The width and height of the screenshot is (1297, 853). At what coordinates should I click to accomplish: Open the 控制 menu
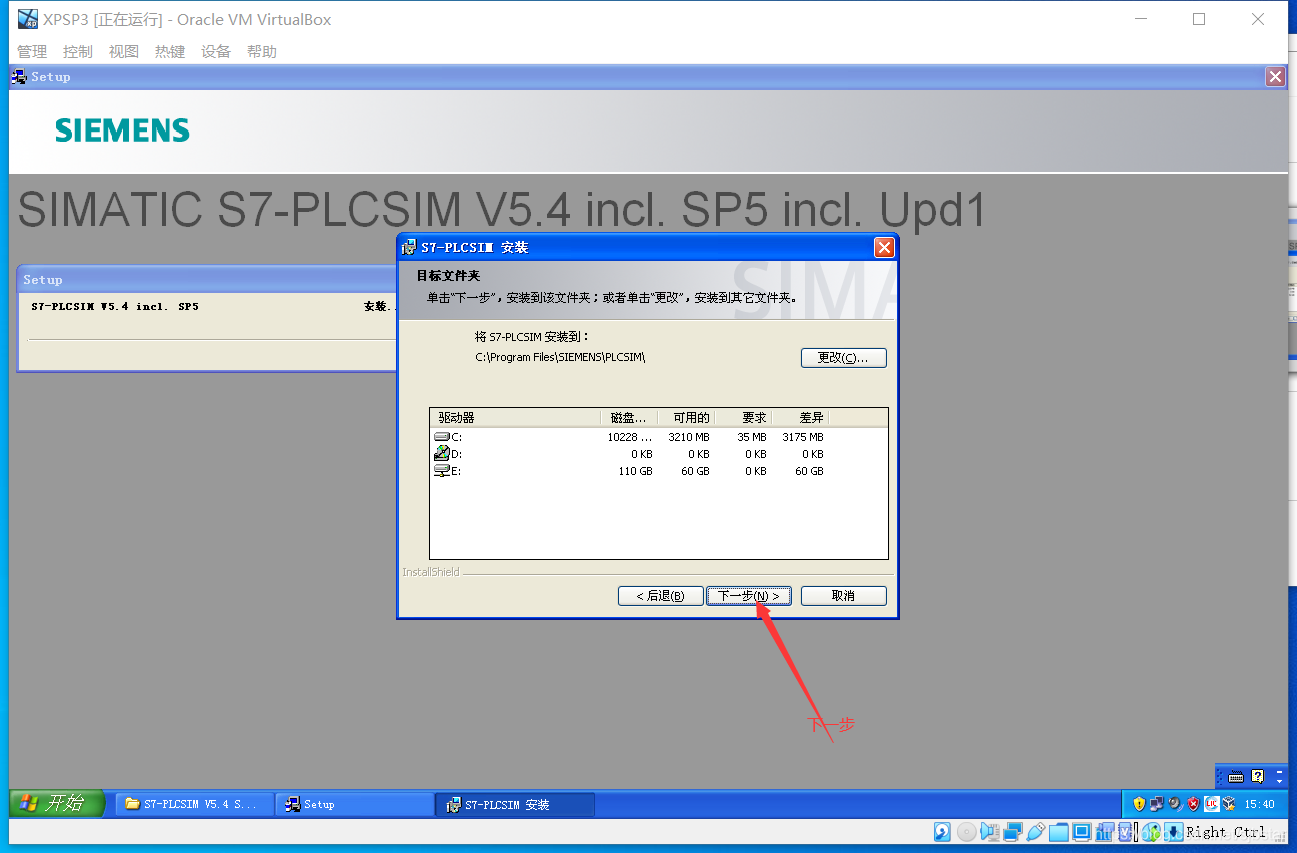tap(77, 51)
